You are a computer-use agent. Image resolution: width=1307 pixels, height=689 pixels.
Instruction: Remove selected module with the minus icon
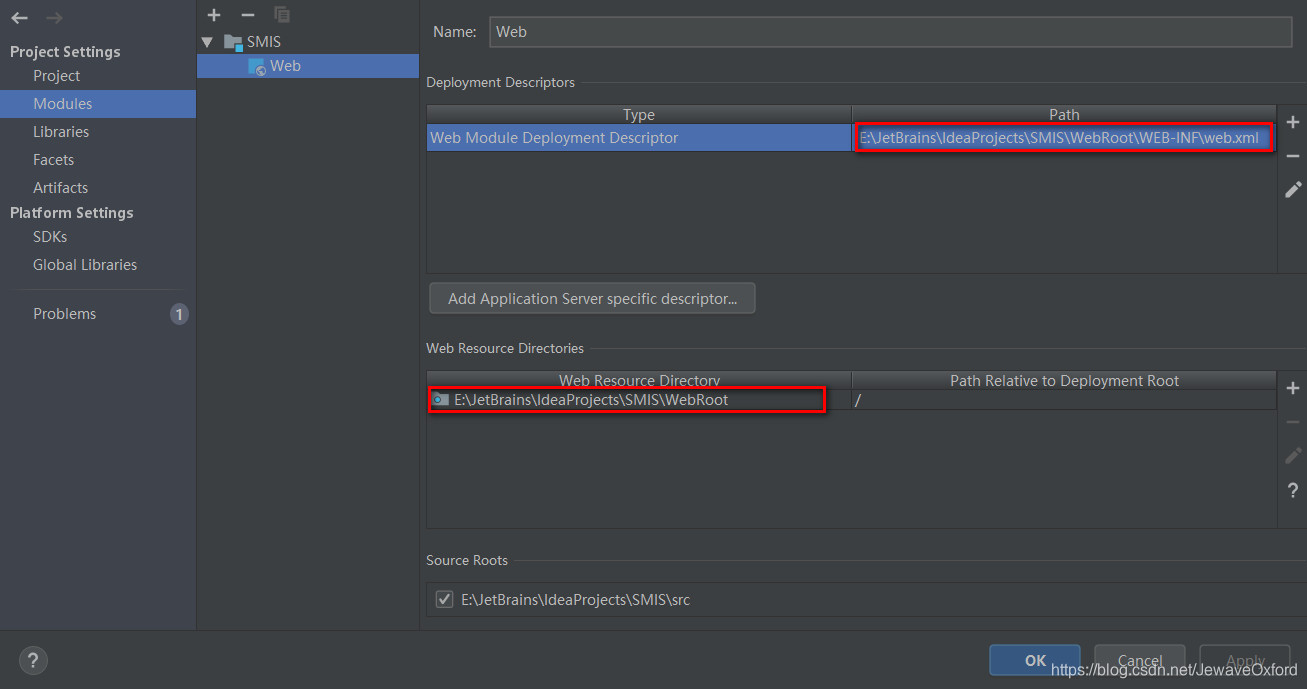(248, 15)
